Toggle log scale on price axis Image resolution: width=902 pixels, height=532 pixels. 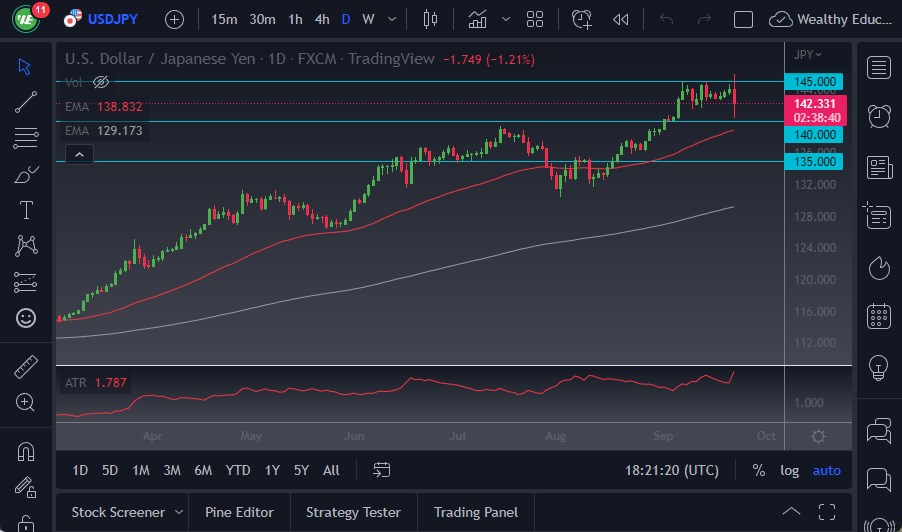point(789,470)
